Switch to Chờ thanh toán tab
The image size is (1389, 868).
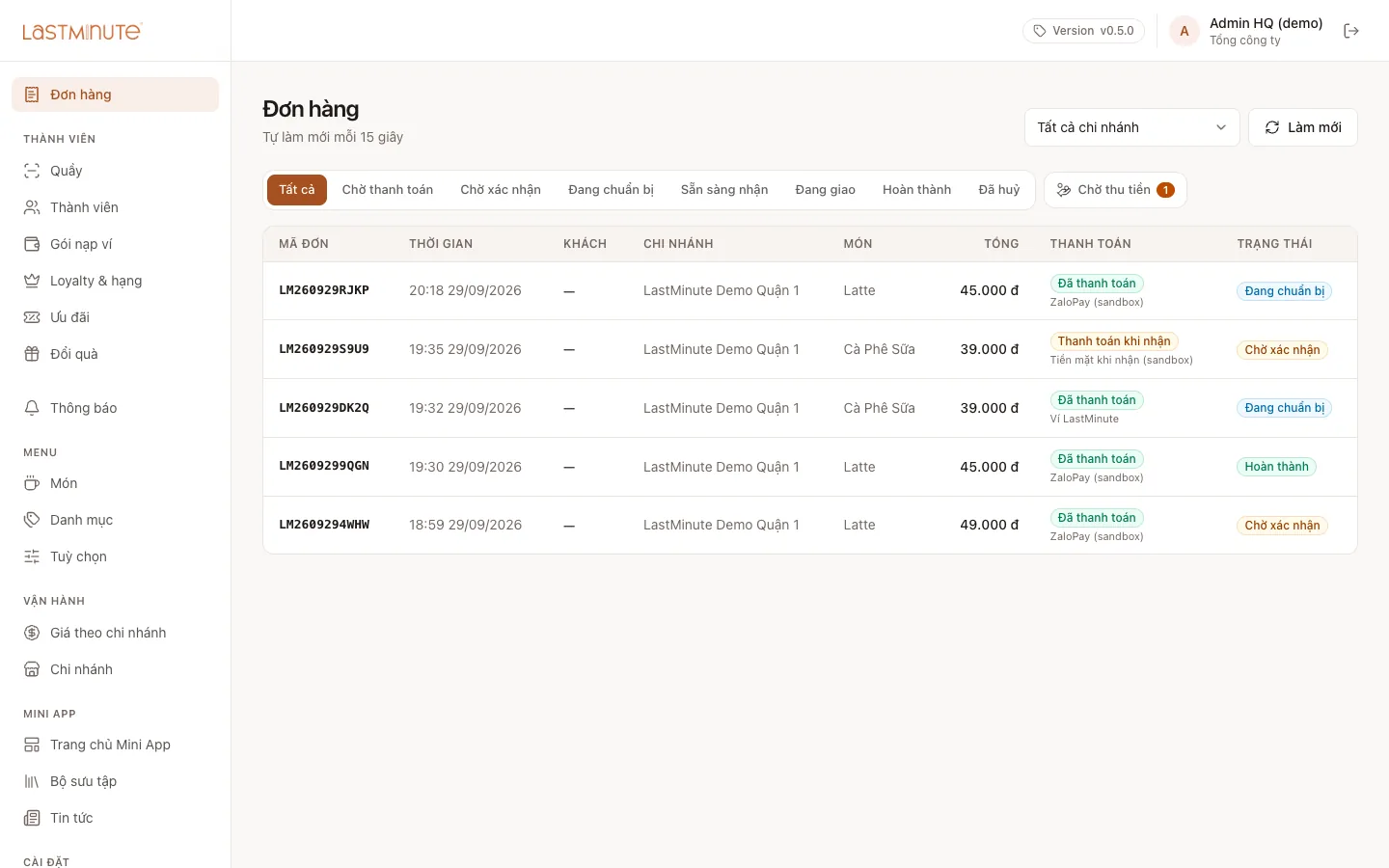[x=388, y=190]
